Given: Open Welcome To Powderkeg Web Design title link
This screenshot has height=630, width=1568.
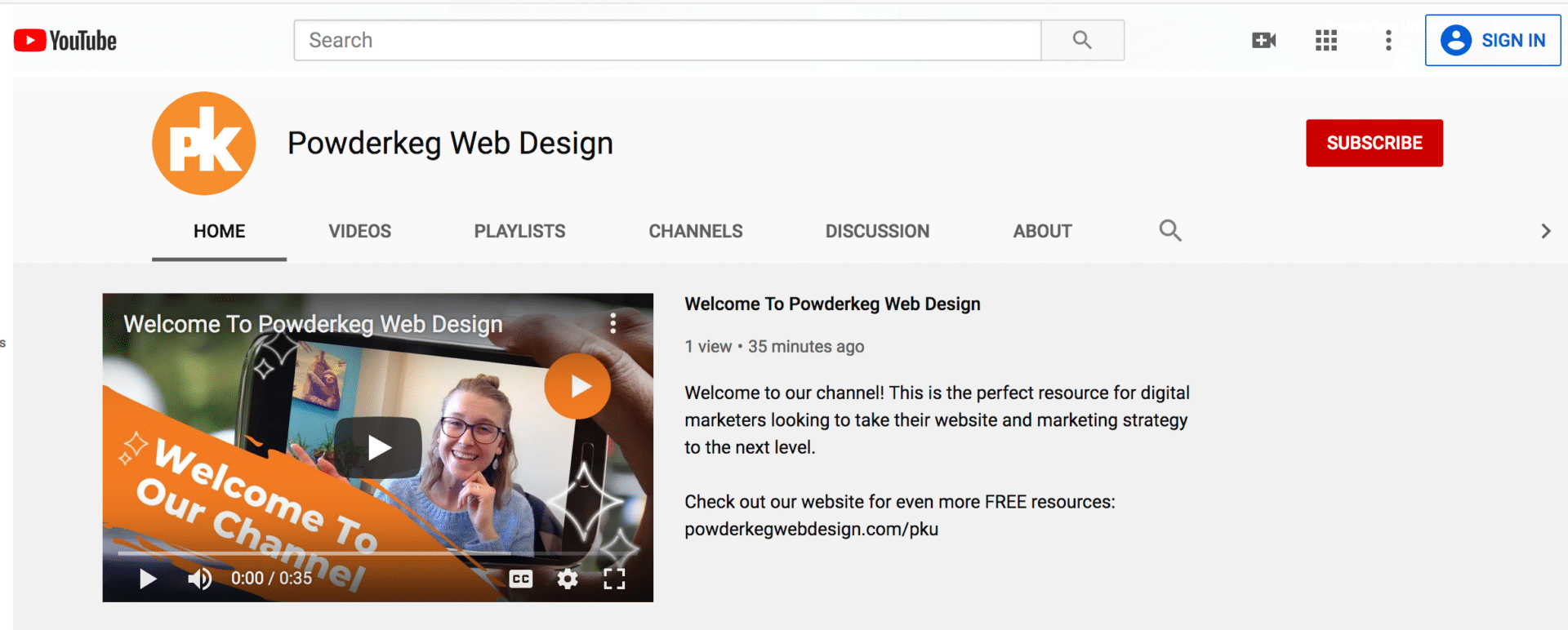Looking at the screenshot, I should [x=832, y=304].
